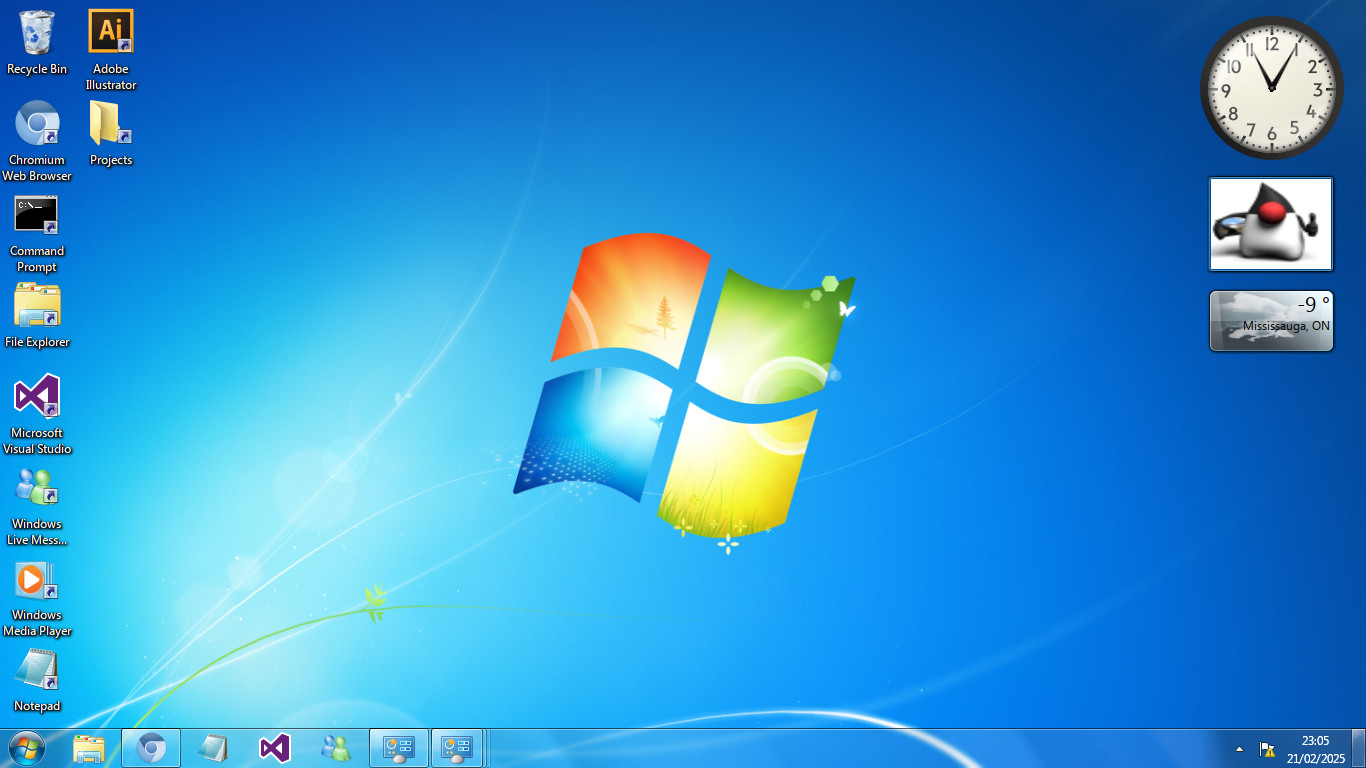The height and width of the screenshot is (768, 1366).
Task: Open Action Center flag notification icon
Action: [1267, 749]
